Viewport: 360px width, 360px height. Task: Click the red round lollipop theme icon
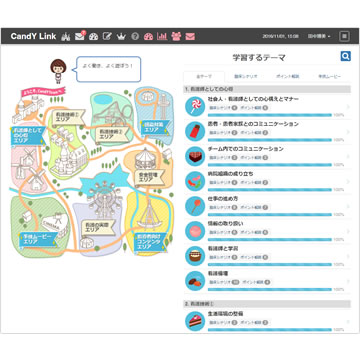tap(195, 206)
